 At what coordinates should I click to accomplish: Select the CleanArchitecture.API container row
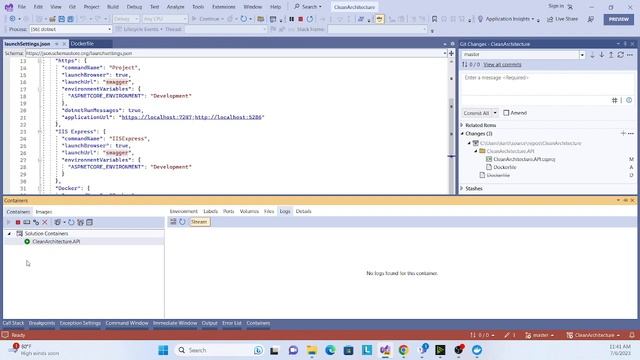point(84,242)
